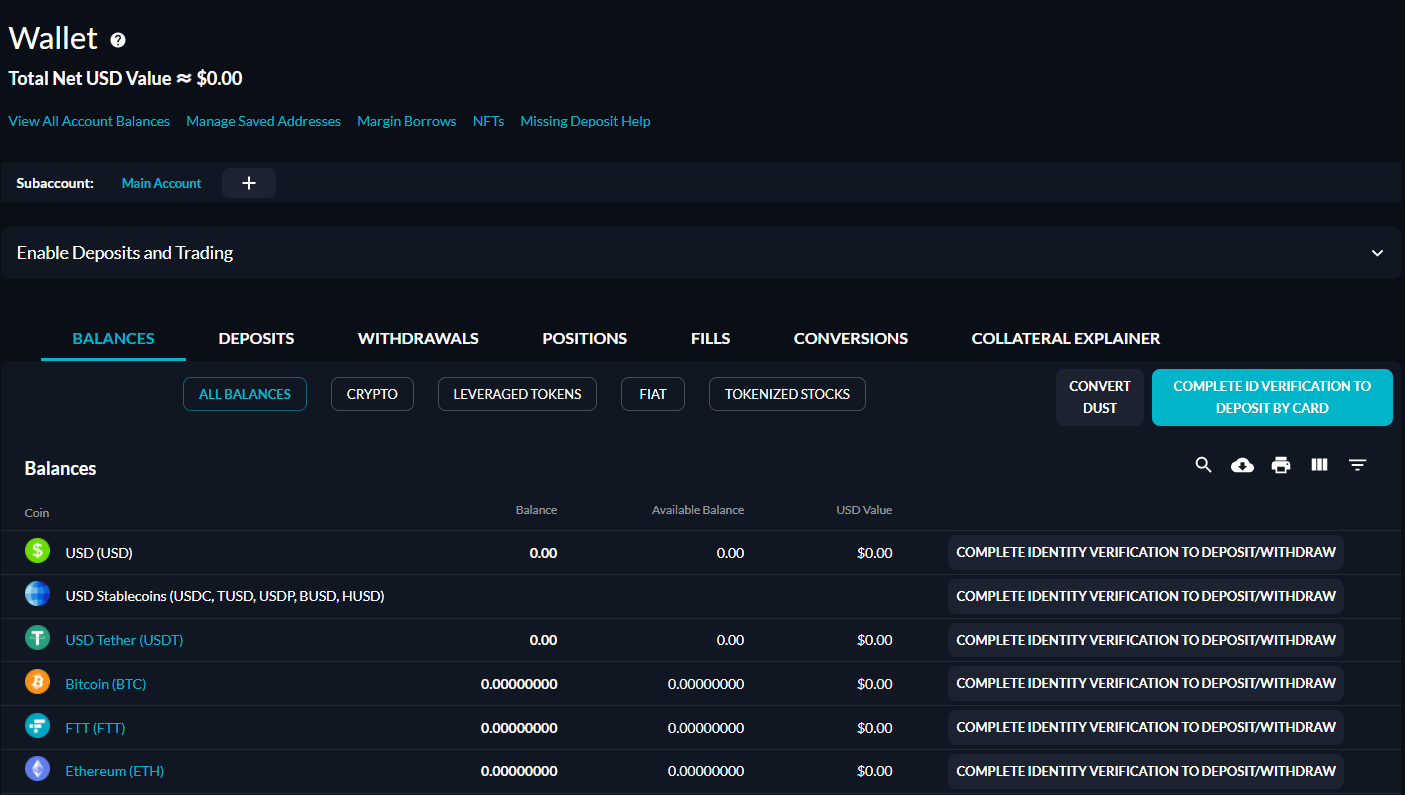This screenshot has width=1405, height=795.
Task: Open the Withdrawals tab
Action: (x=418, y=338)
